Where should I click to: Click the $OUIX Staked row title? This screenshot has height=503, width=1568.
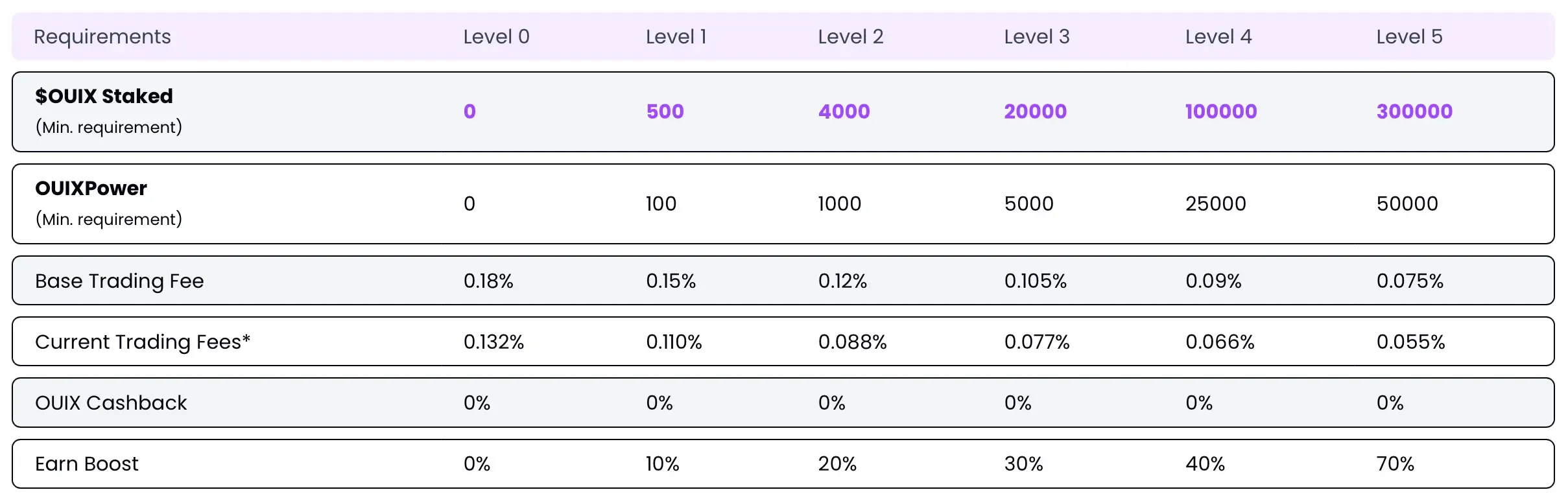(x=104, y=97)
